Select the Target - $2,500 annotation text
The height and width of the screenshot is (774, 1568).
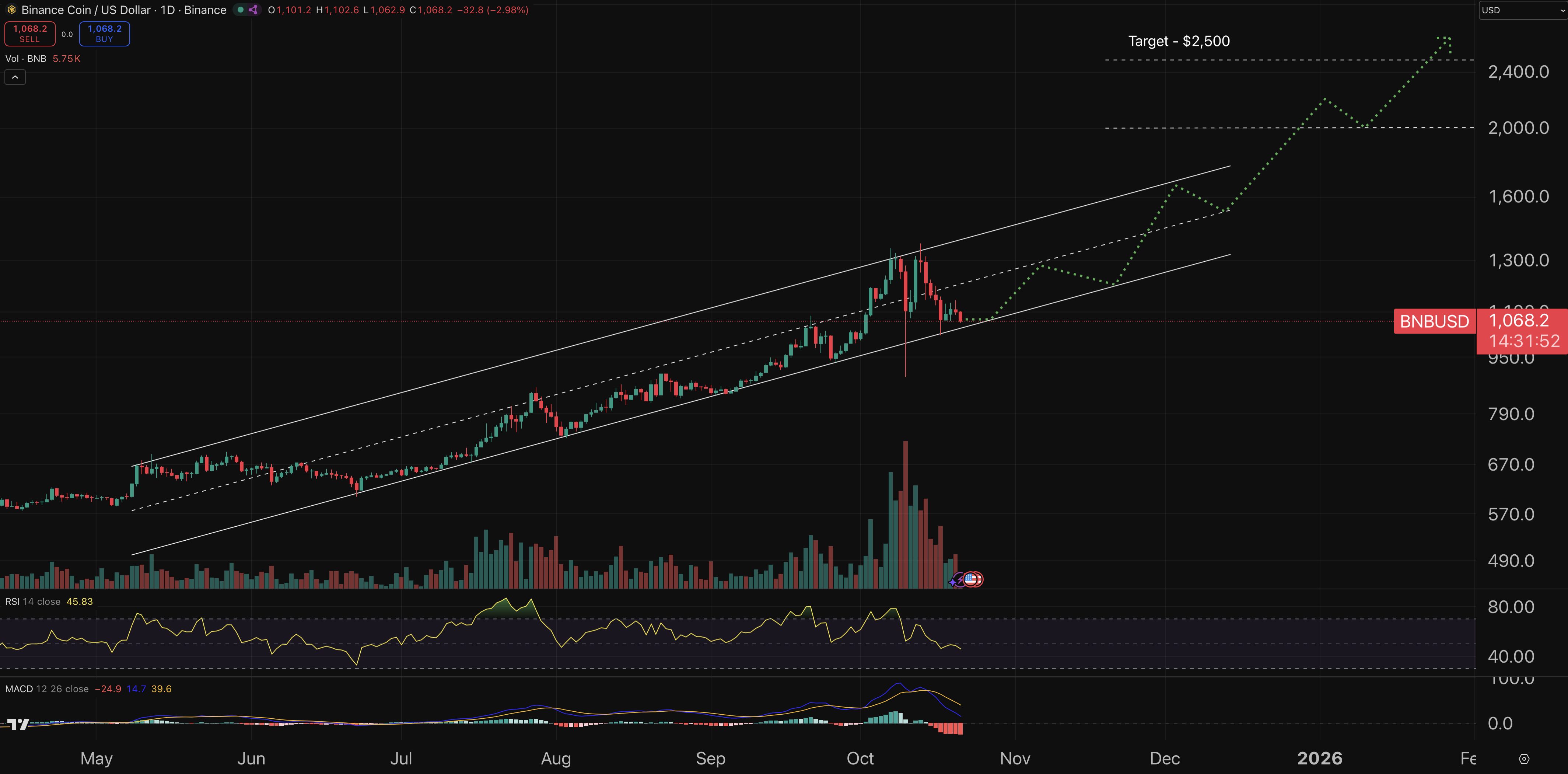pyautogui.click(x=1179, y=41)
